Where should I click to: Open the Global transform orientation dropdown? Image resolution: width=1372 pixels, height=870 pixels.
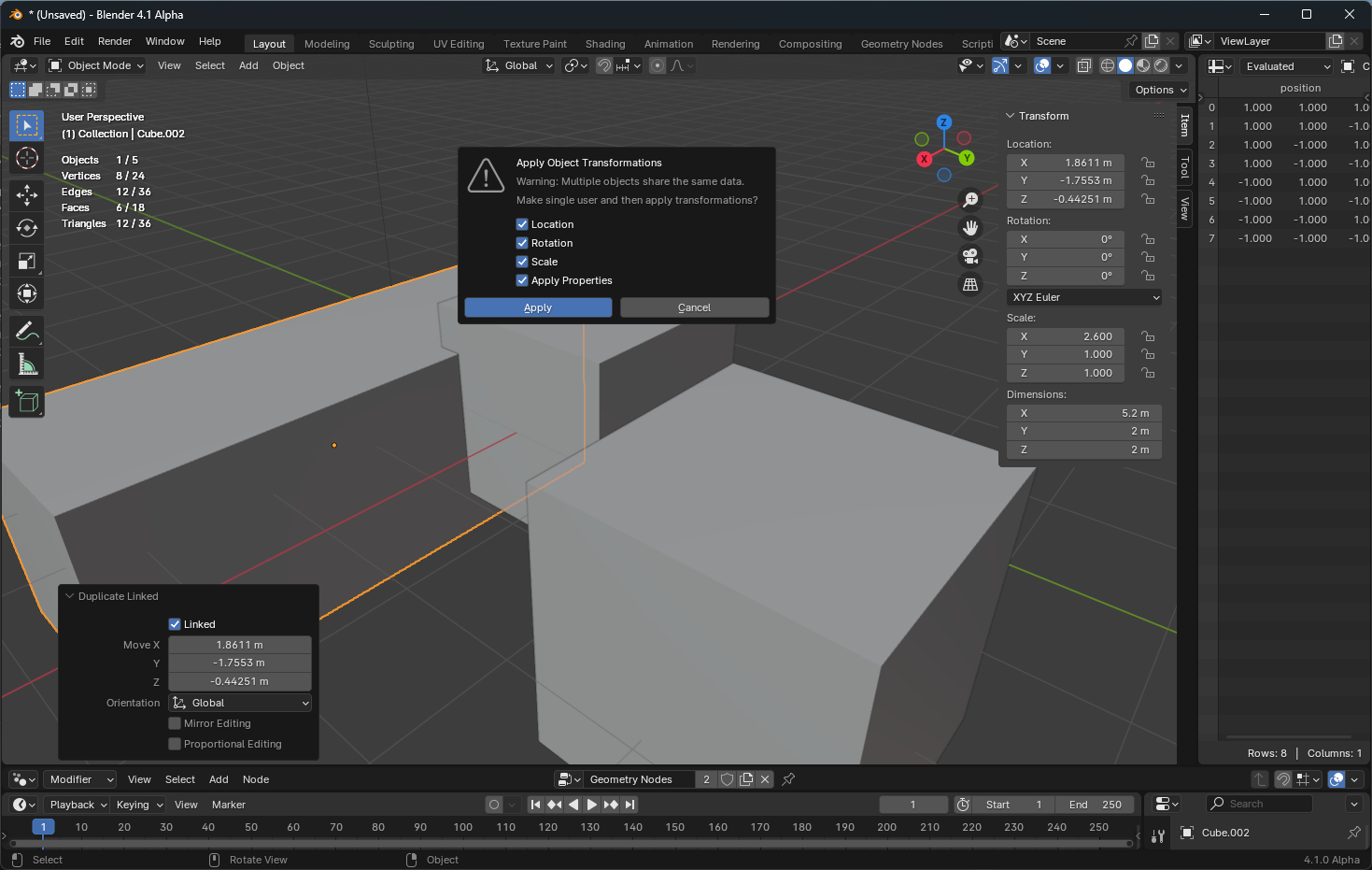pyautogui.click(x=519, y=65)
